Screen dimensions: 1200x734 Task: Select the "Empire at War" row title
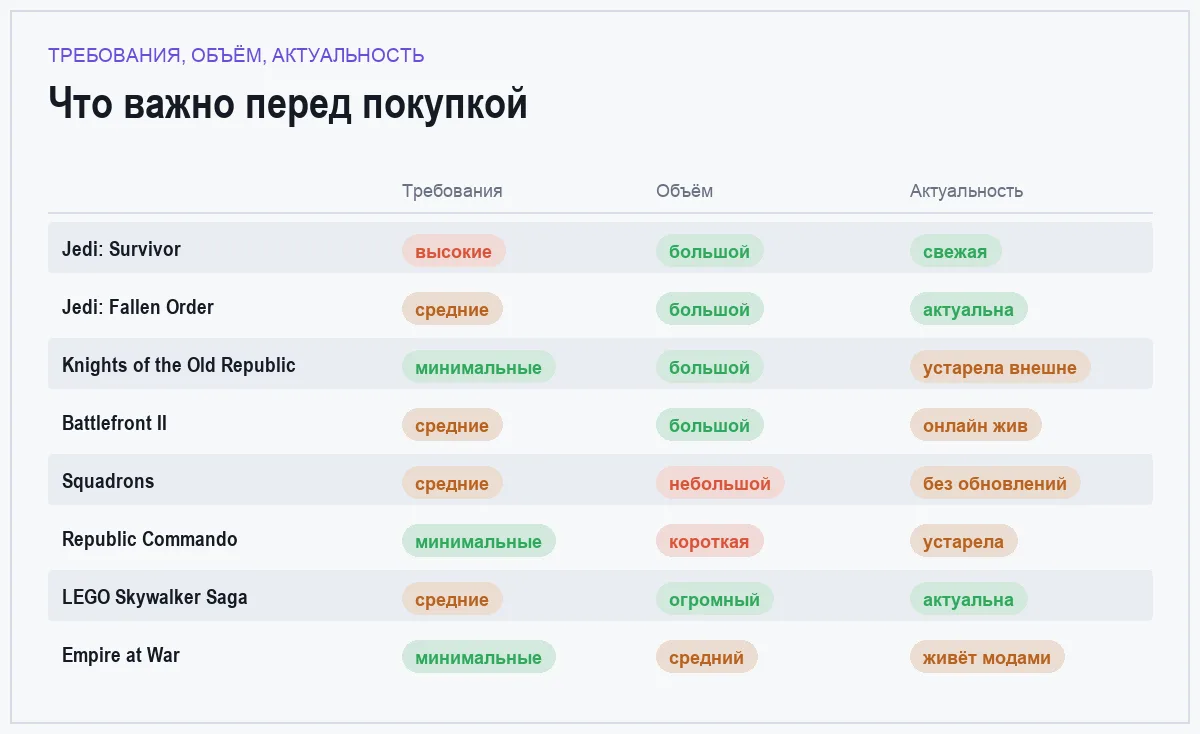coord(121,655)
